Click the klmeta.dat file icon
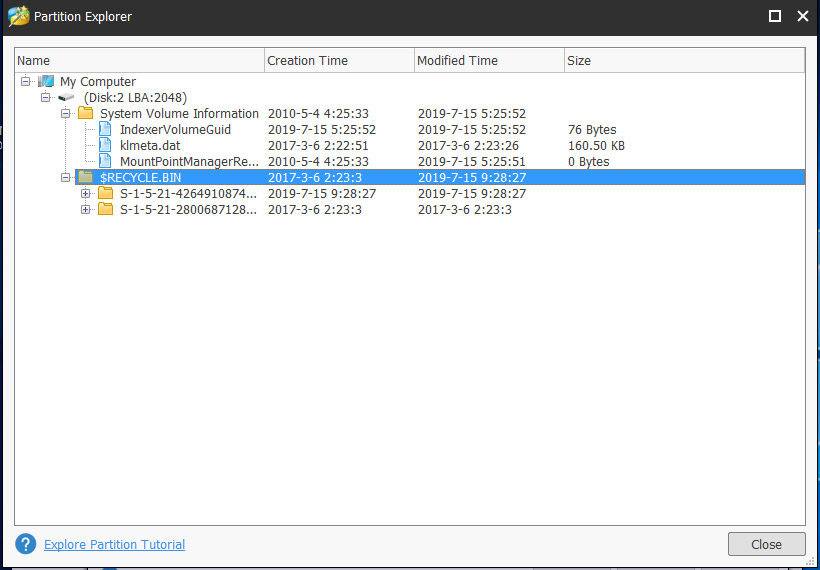This screenshot has width=820, height=570. 105,145
